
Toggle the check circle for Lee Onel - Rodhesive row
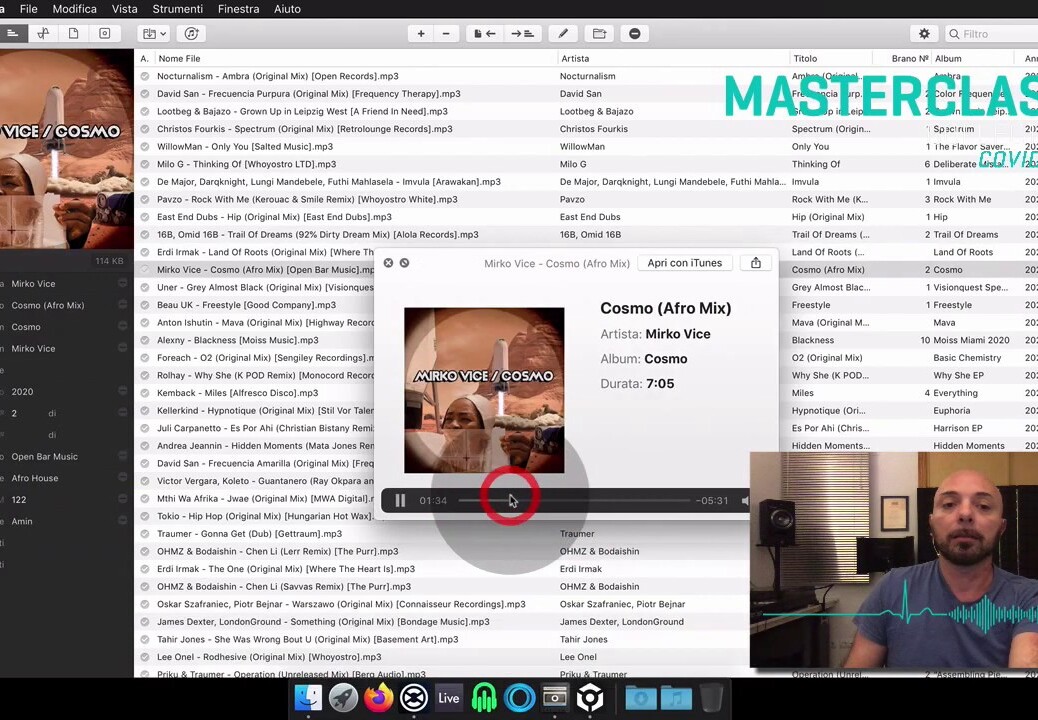coord(144,657)
